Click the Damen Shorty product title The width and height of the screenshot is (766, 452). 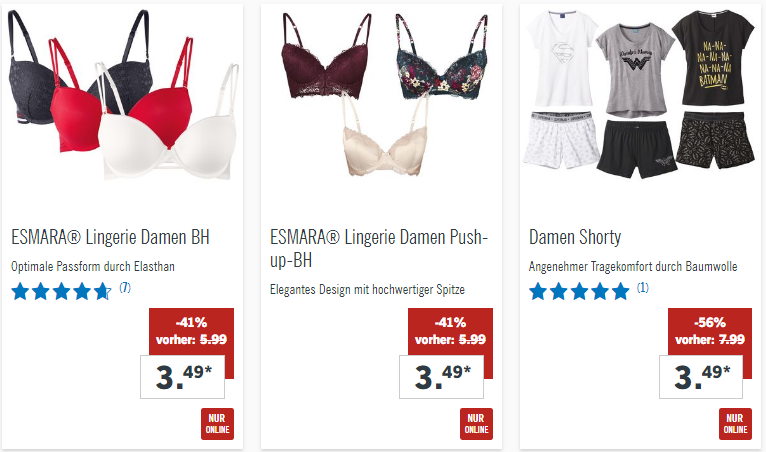pos(575,237)
